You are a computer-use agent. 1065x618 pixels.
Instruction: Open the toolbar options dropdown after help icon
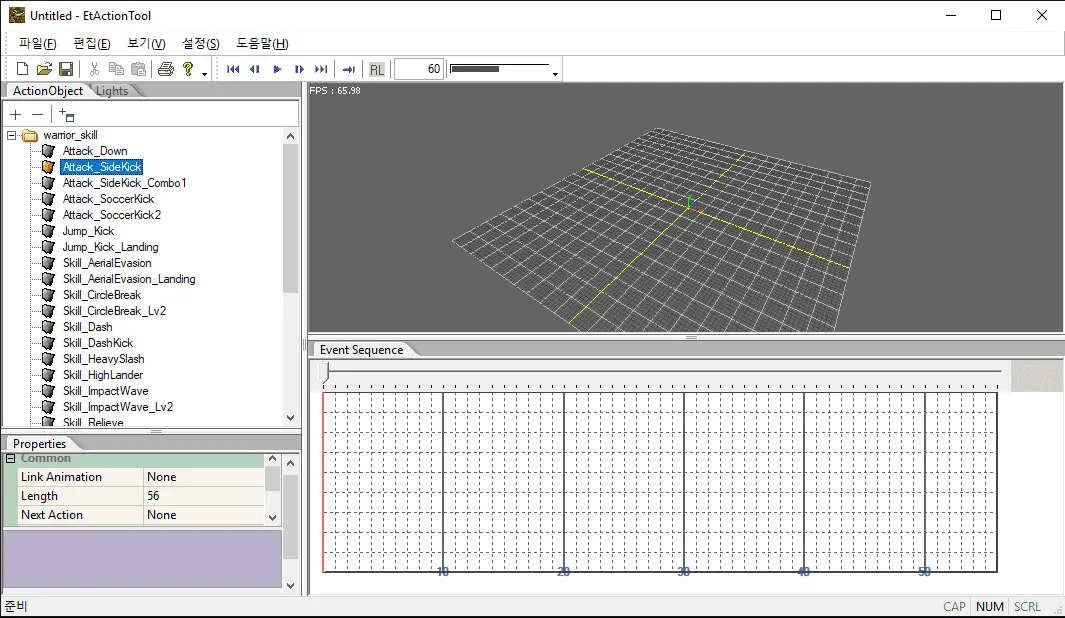204,73
